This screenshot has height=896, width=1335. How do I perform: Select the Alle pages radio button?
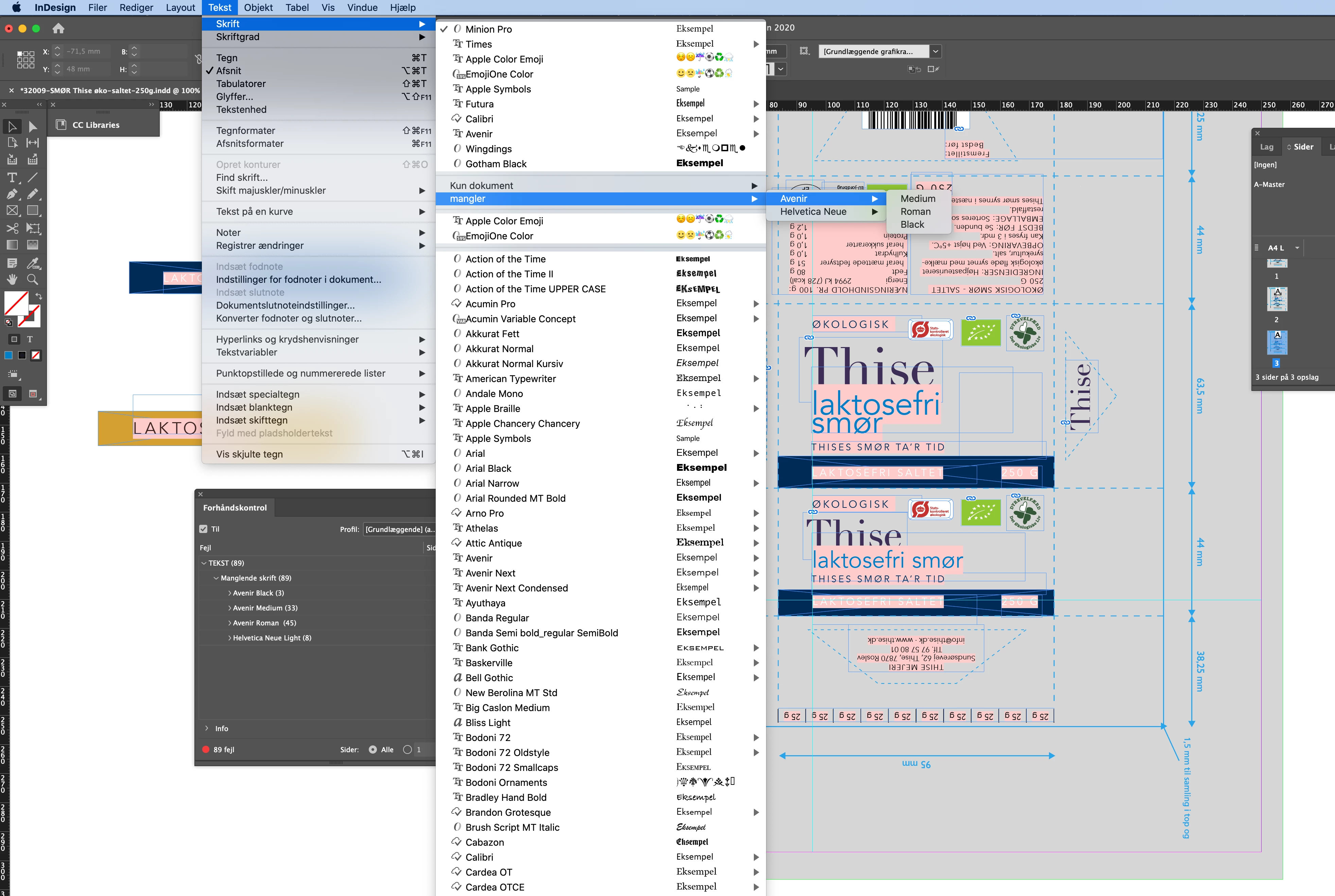click(x=373, y=750)
